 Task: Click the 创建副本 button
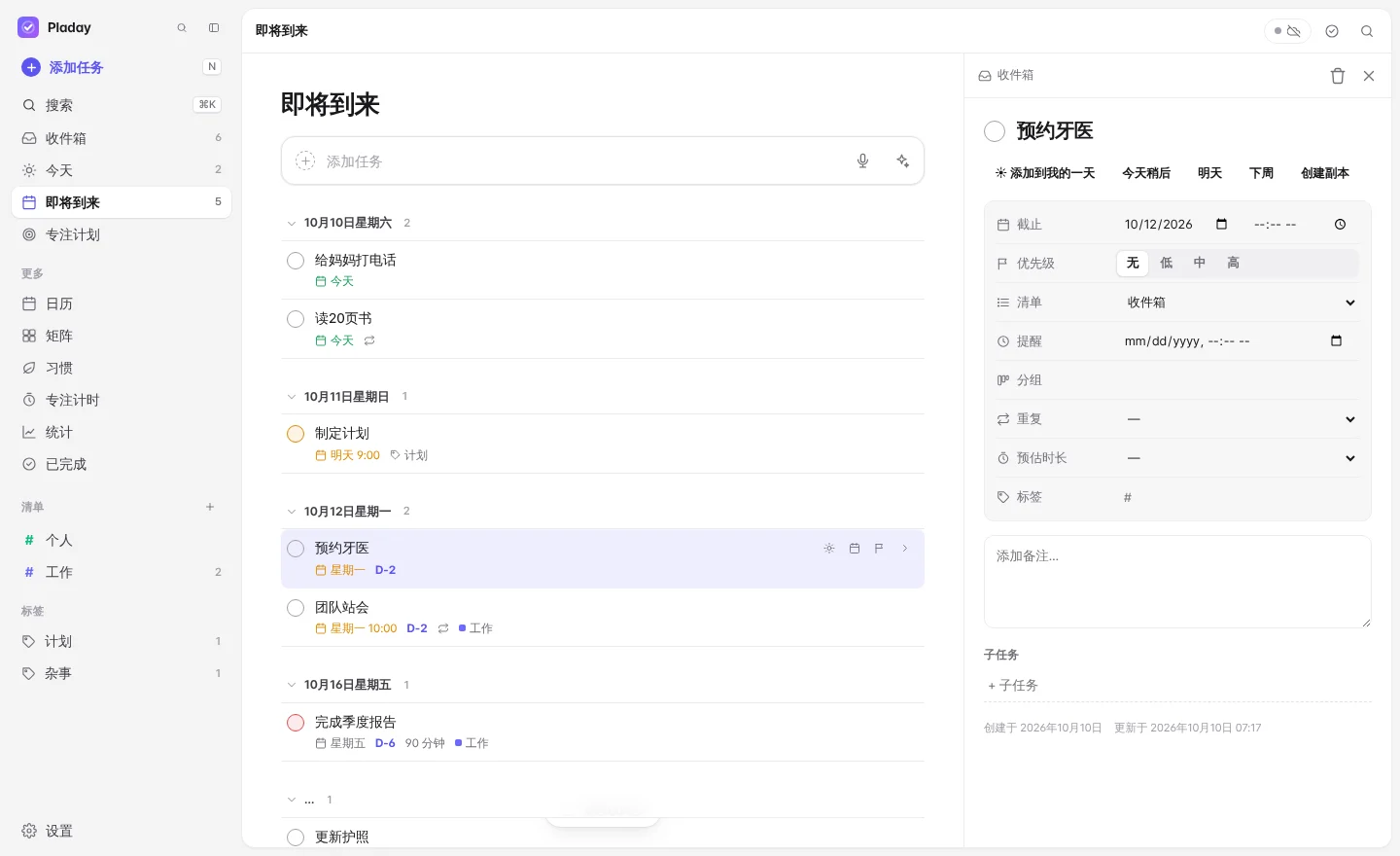click(x=1325, y=173)
